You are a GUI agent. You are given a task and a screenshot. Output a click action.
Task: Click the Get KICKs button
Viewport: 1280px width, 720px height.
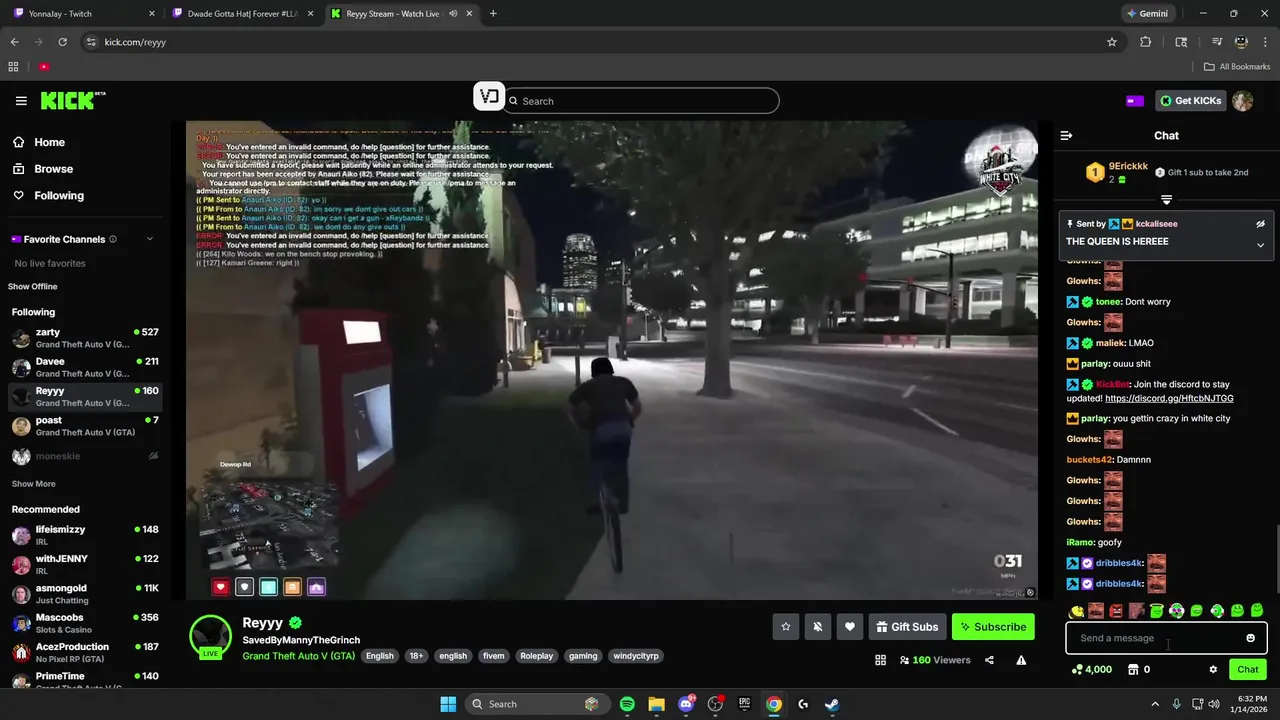[1189, 101]
